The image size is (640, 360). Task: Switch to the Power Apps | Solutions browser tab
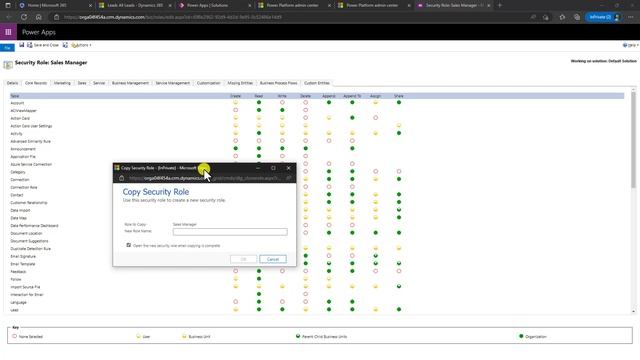pos(214,5)
